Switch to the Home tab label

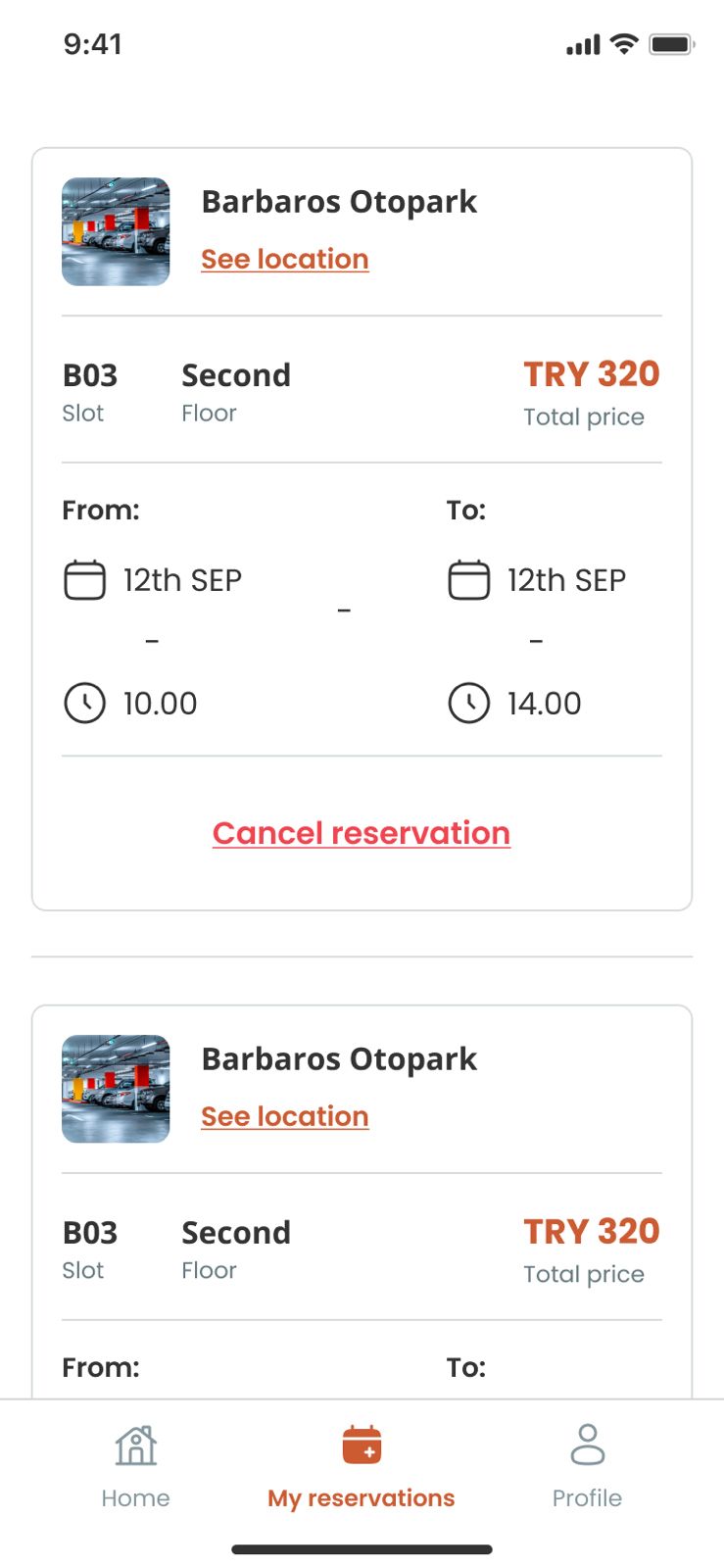tap(135, 1498)
